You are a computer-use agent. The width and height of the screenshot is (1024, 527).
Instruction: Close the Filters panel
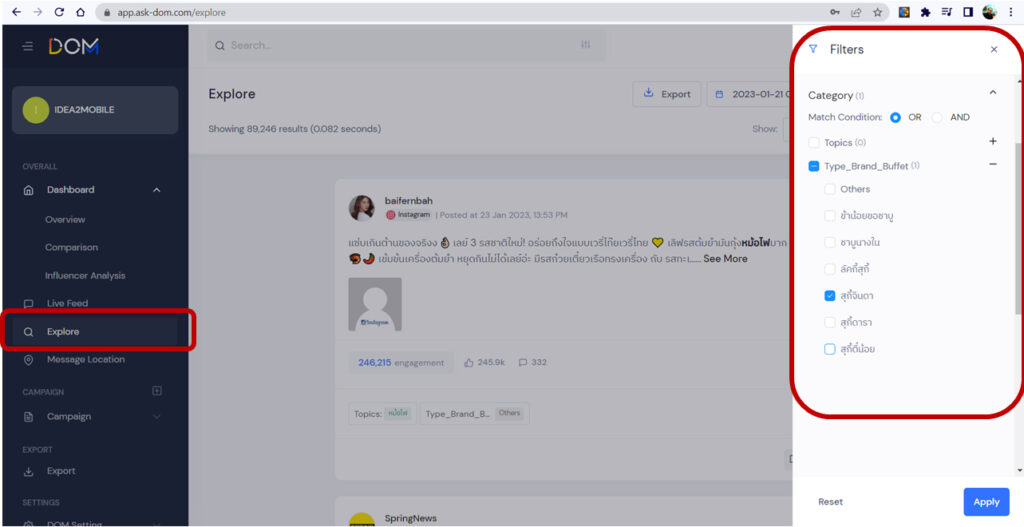point(994,49)
